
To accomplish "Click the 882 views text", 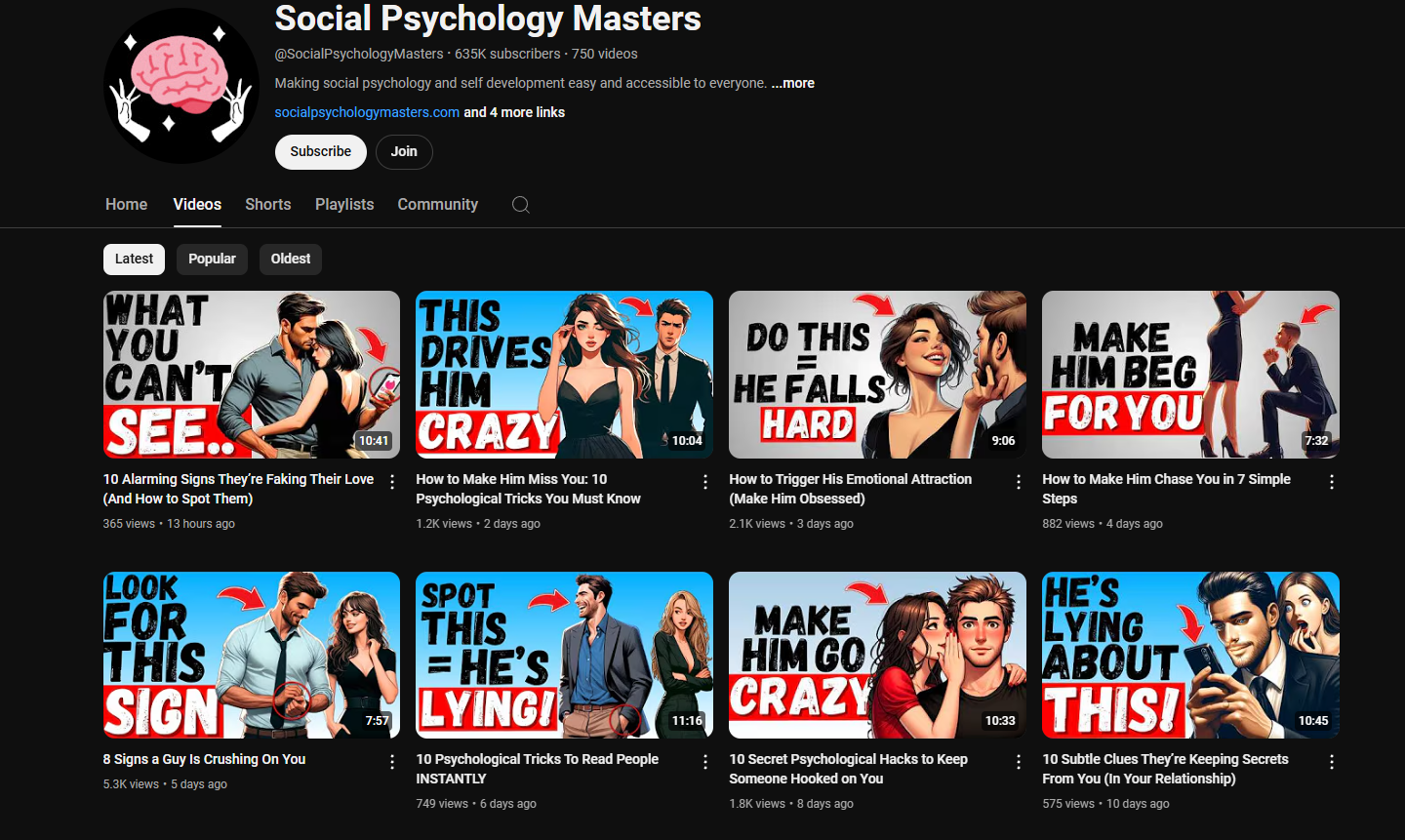I will pos(1068,524).
